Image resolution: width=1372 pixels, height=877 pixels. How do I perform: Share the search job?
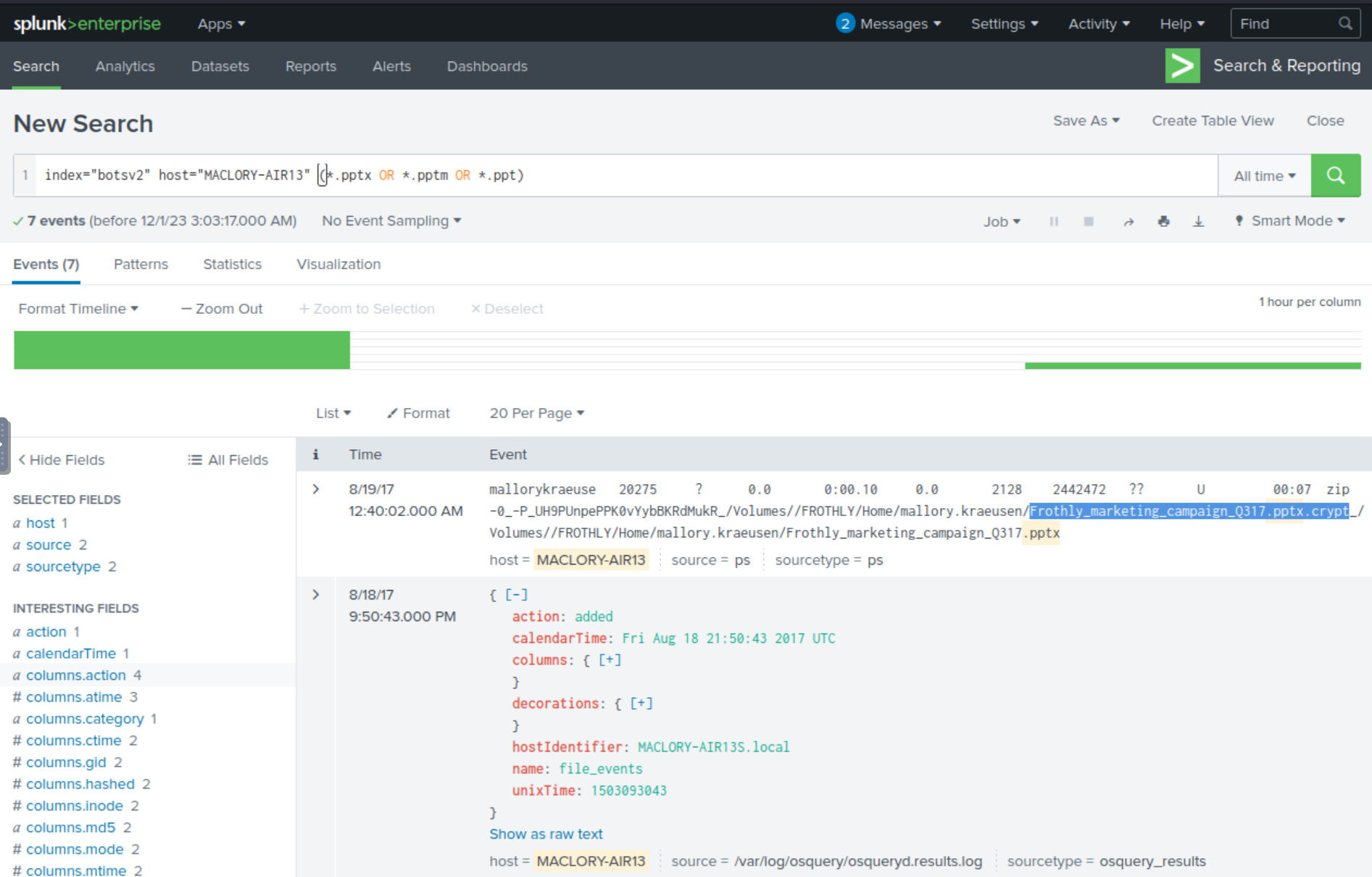pos(1128,221)
